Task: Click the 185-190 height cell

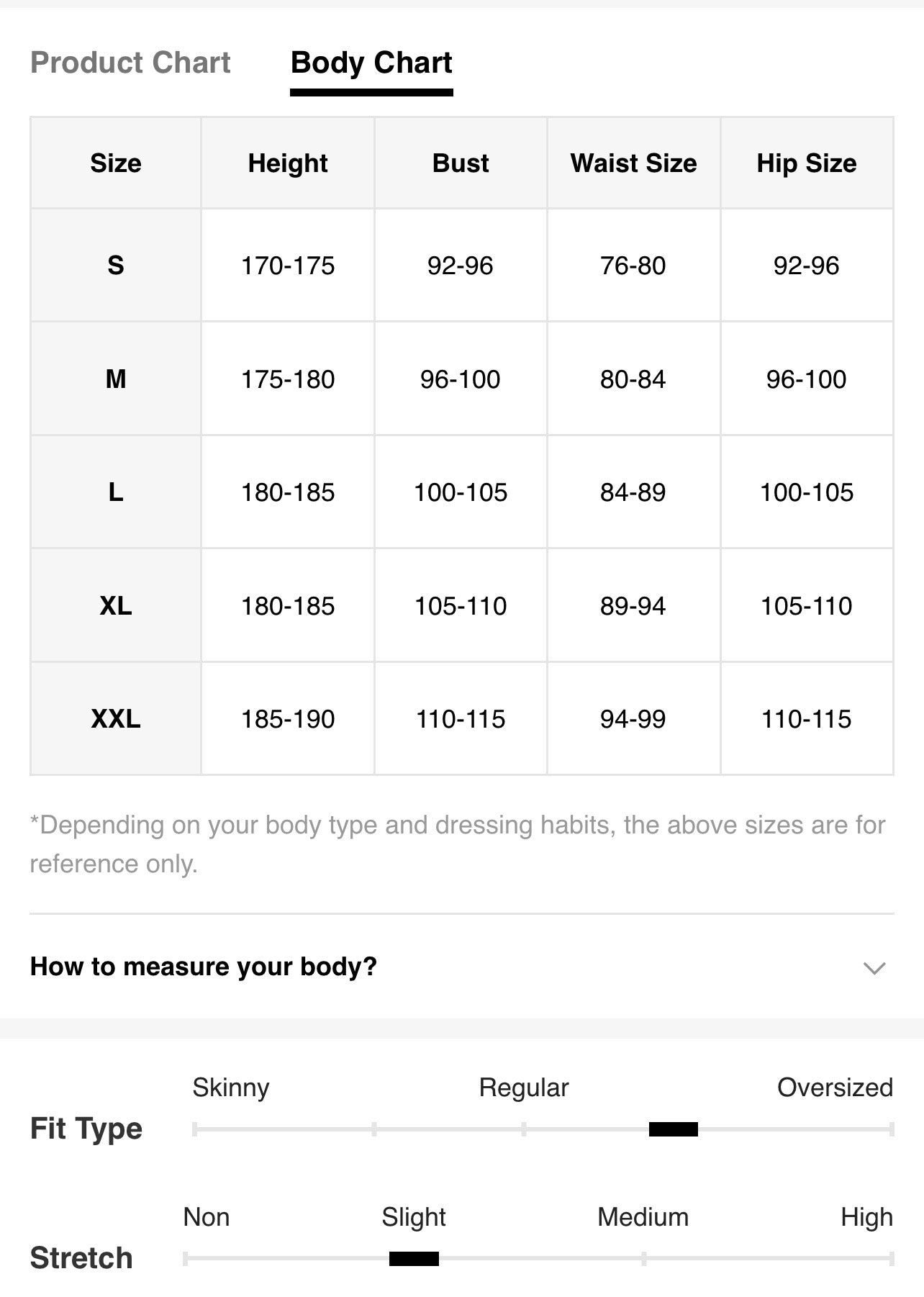Action: pyautogui.click(x=288, y=719)
